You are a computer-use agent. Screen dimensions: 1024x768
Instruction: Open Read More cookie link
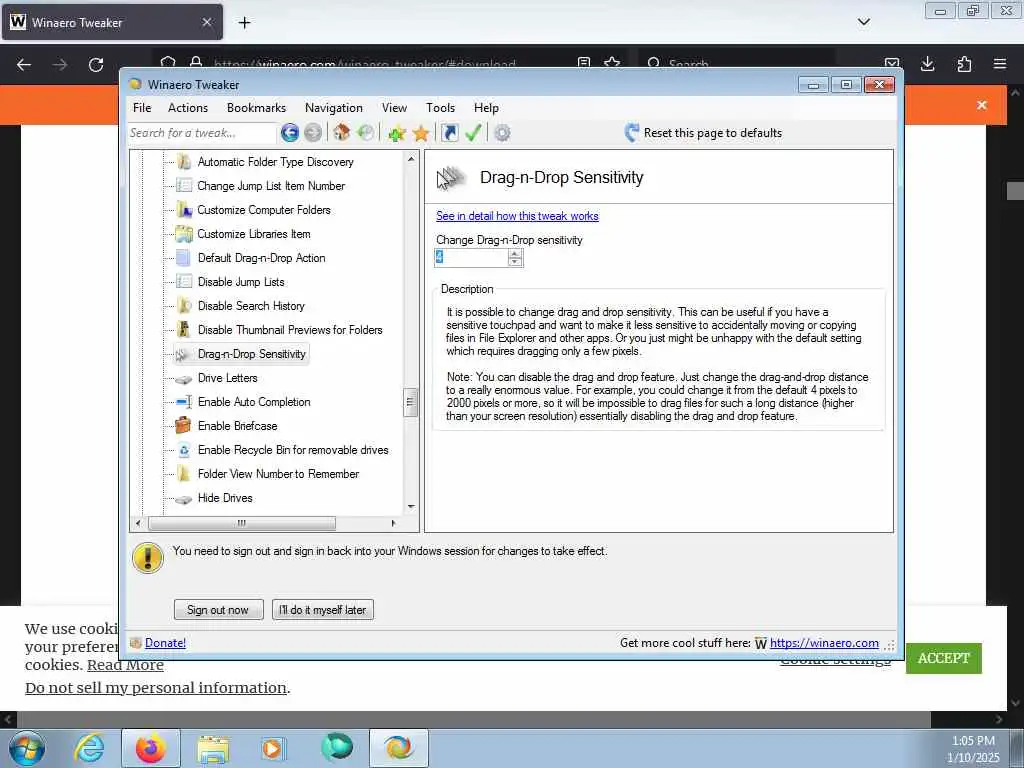click(x=125, y=665)
